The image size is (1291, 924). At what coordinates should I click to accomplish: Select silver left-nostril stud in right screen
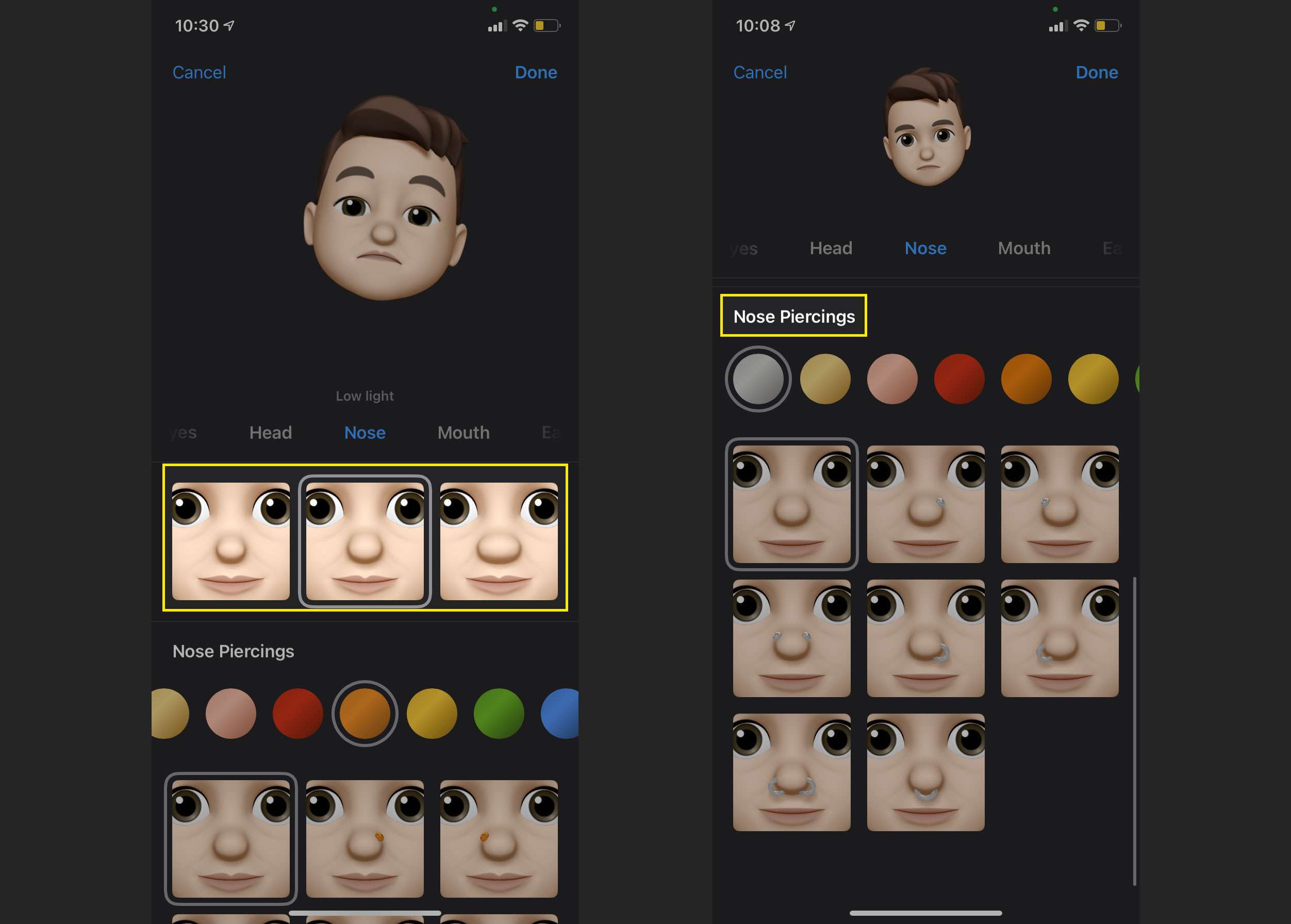point(1060,504)
